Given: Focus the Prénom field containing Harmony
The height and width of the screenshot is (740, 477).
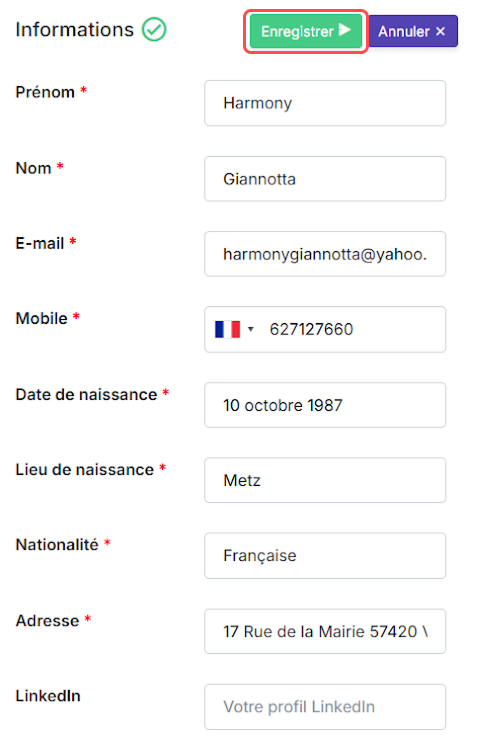Looking at the screenshot, I should point(325,103).
